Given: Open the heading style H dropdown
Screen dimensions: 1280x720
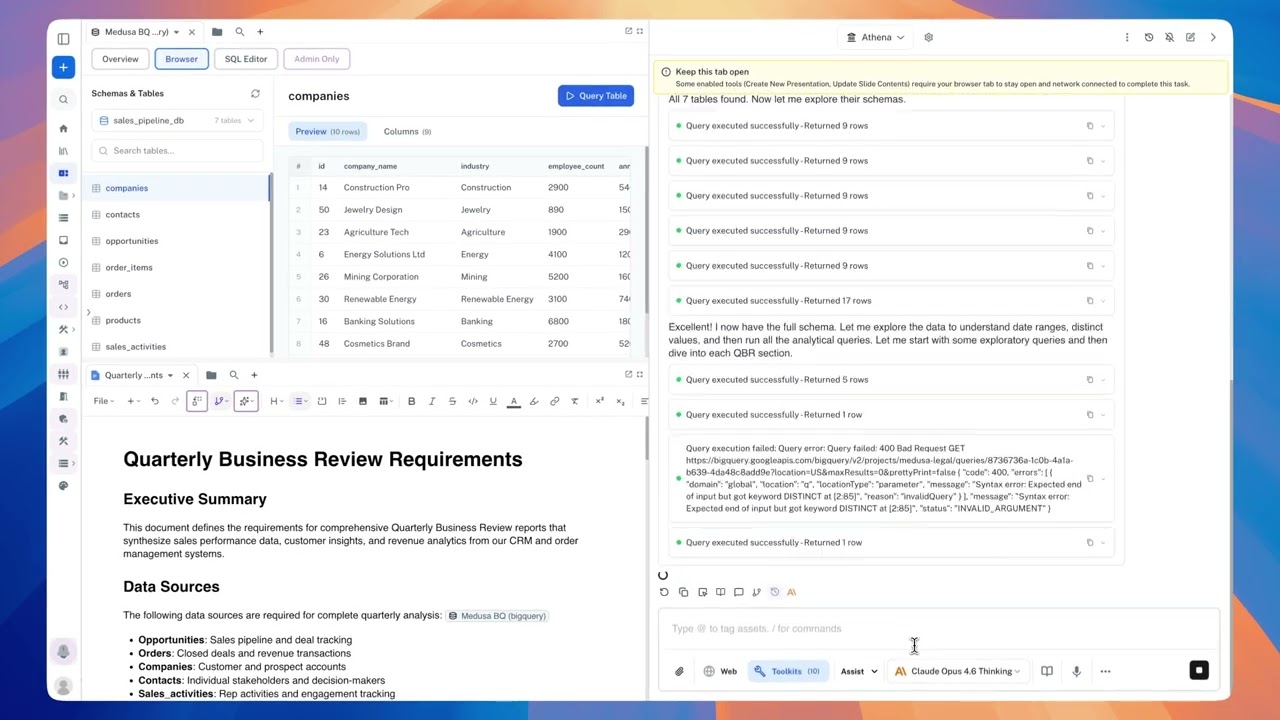Looking at the screenshot, I should click(277, 401).
